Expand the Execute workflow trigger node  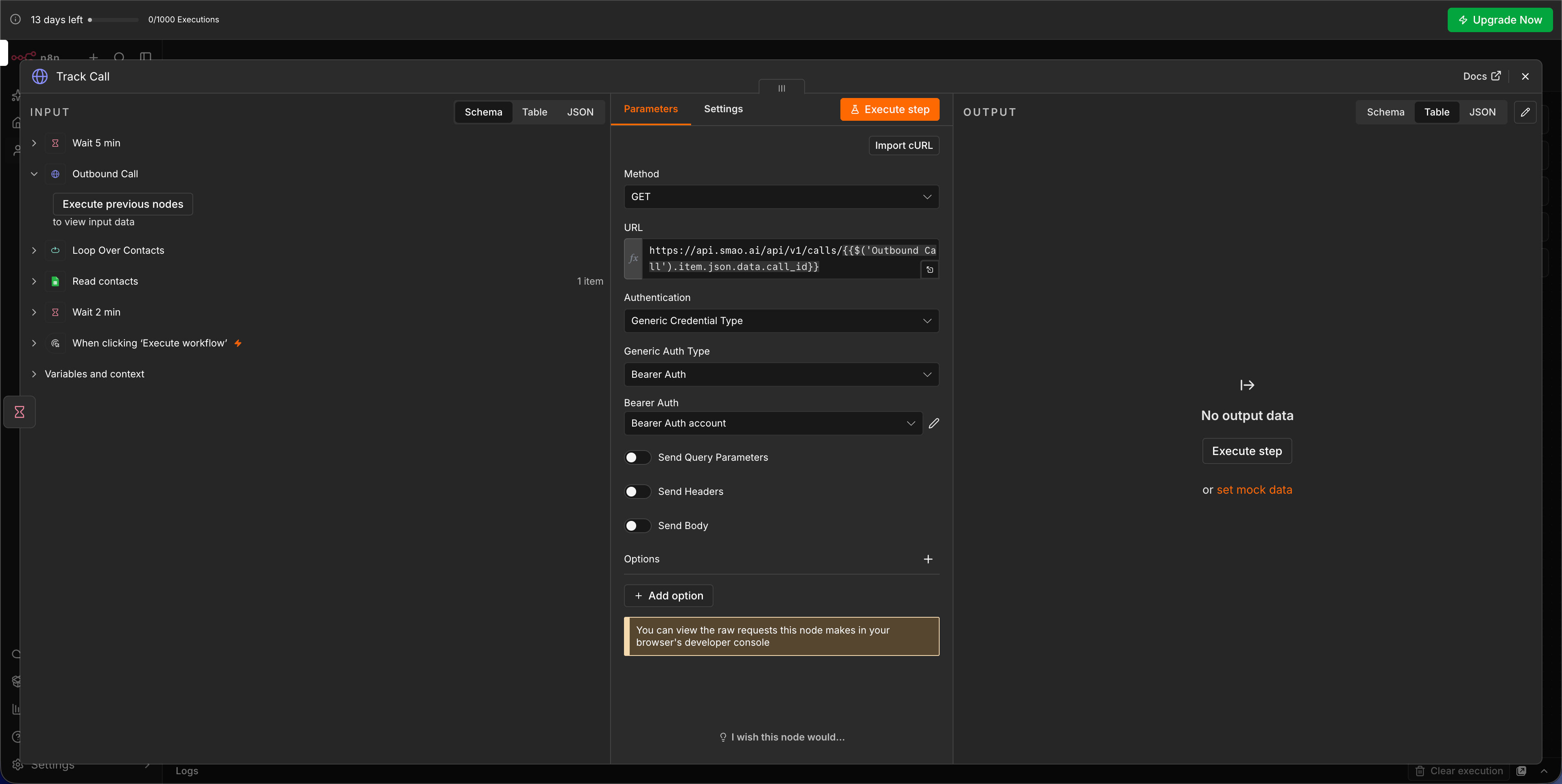[34, 343]
